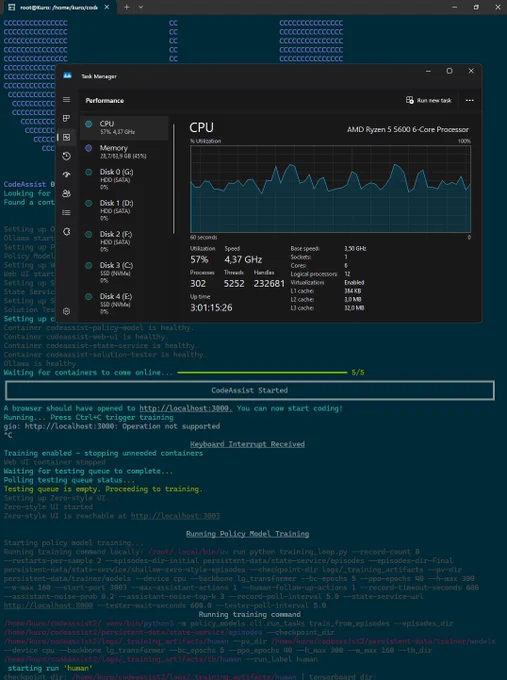Screen dimensions: 507x680
Task: Click the Keyboard Interrupt Received heading
Action: (x=247, y=444)
